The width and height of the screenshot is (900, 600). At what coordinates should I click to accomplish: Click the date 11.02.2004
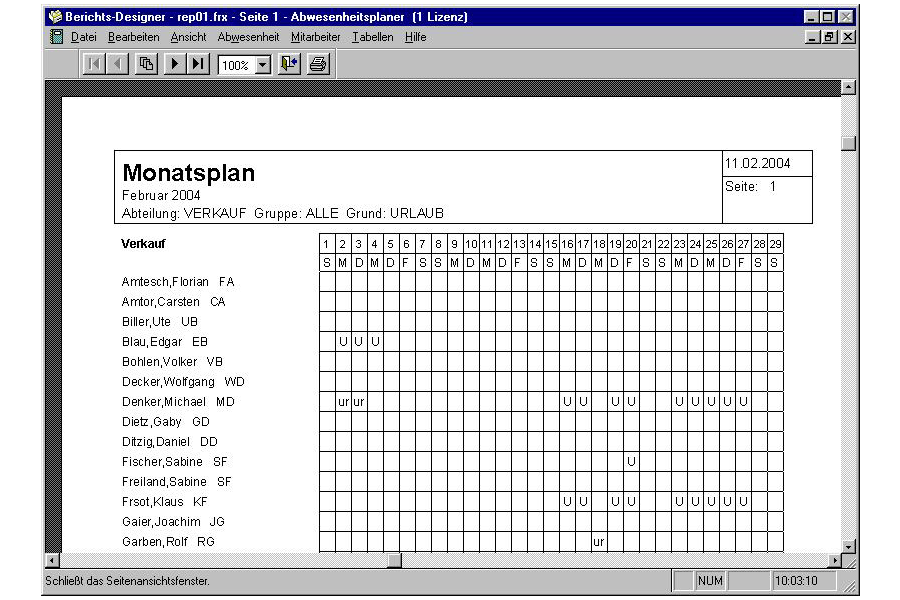(x=758, y=164)
